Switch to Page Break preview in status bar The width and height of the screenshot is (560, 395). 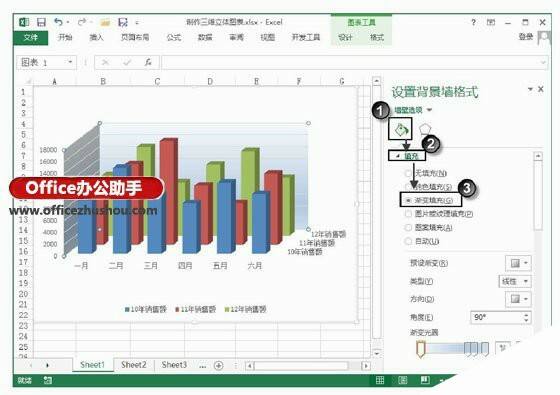425,380
